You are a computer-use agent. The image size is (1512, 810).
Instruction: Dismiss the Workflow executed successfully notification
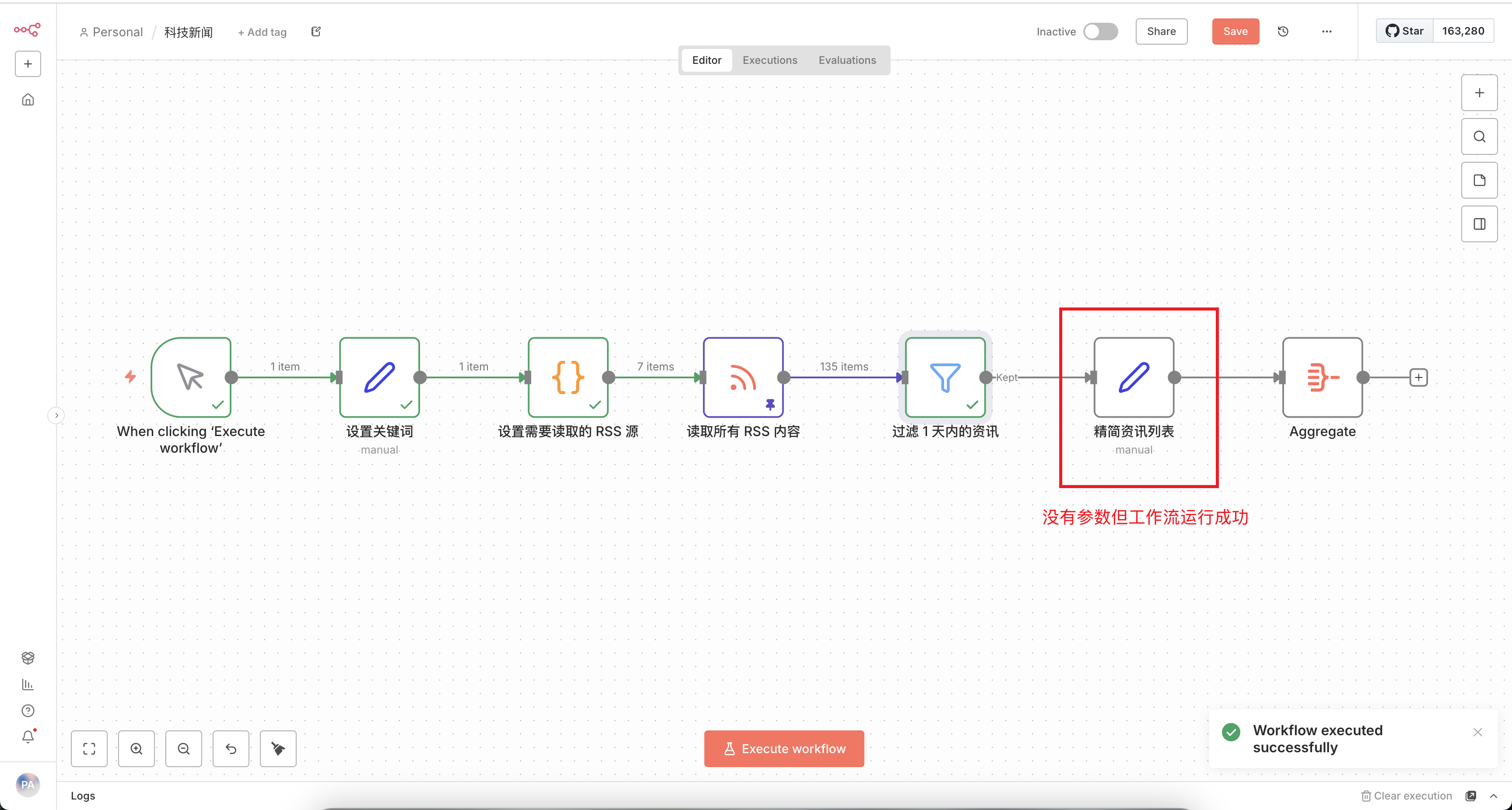point(1477,732)
